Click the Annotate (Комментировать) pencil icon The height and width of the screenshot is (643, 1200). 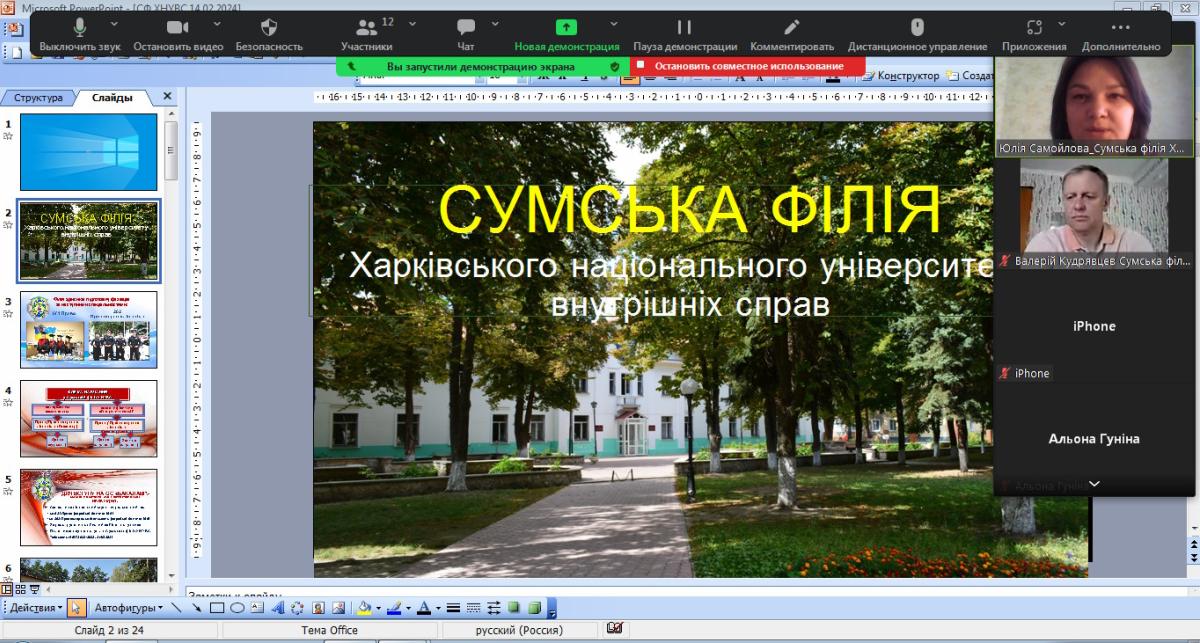(x=792, y=27)
